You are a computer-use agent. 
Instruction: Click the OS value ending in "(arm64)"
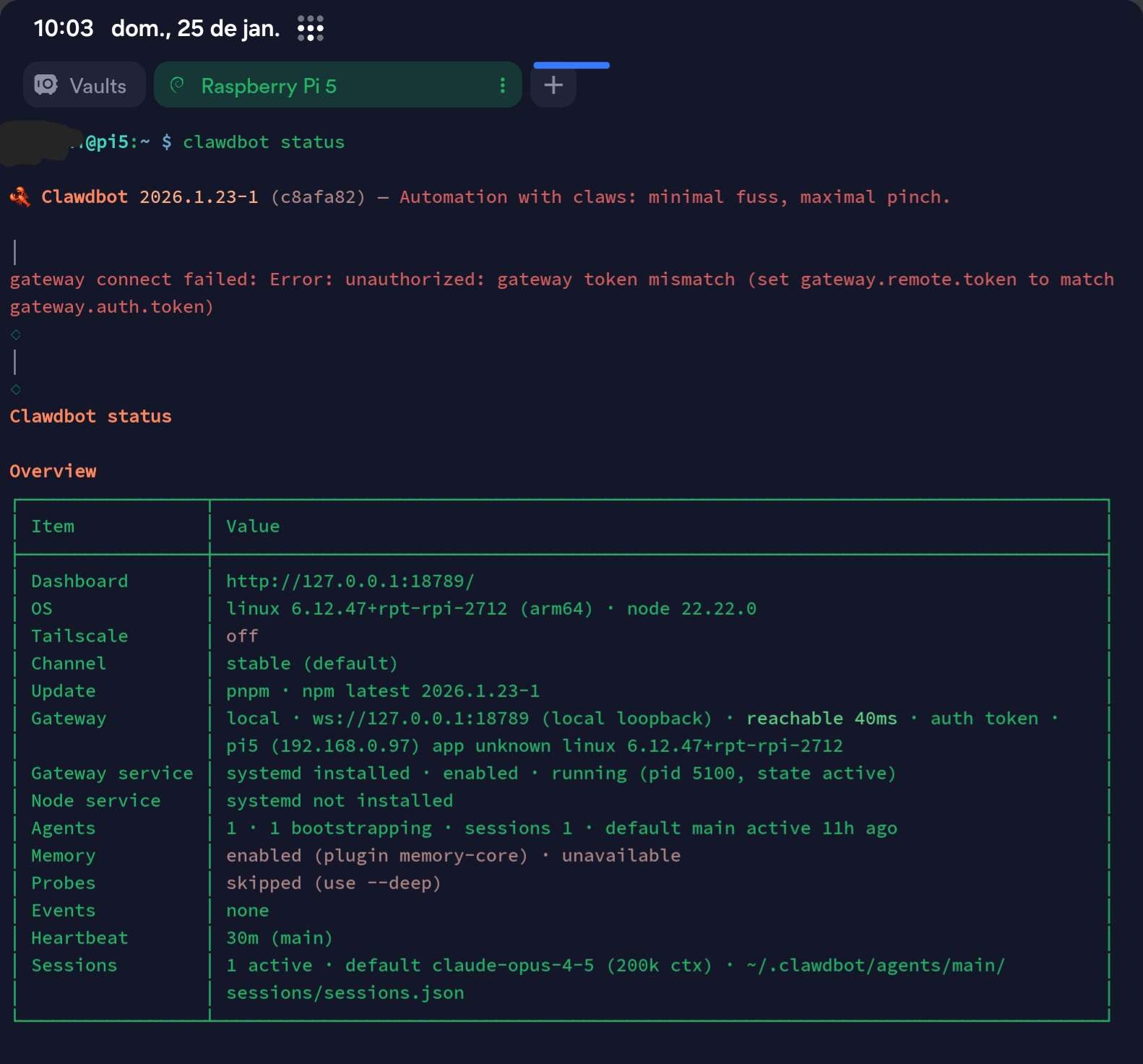click(x=410, y=609)
